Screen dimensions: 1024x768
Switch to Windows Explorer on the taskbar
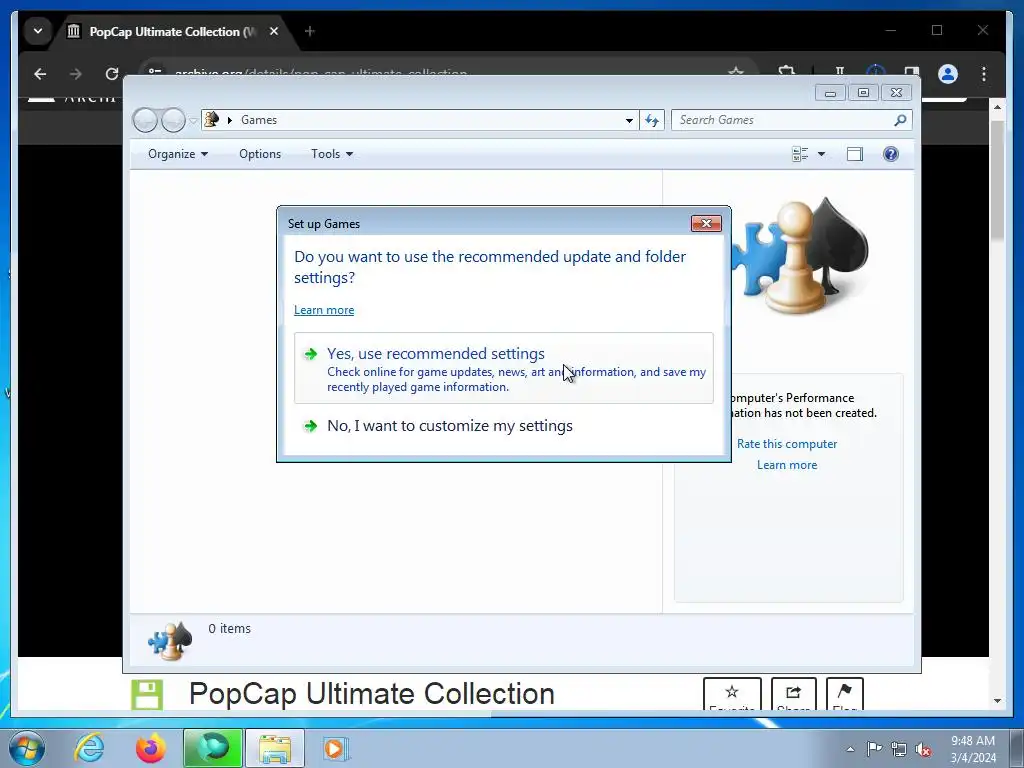(275, 748)
